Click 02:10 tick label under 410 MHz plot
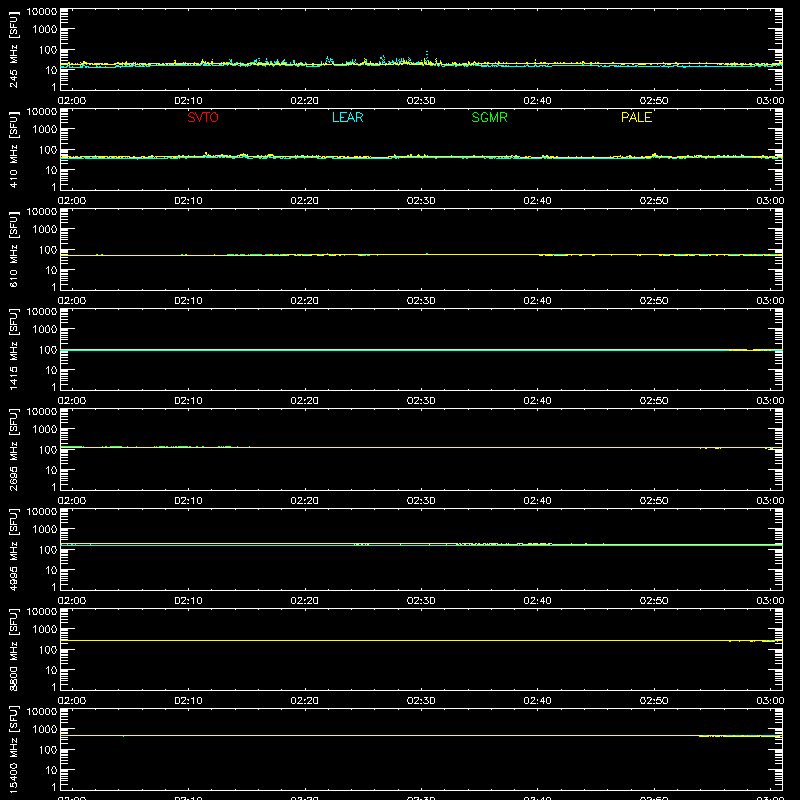Screen dimensions: 800x800 188,201
